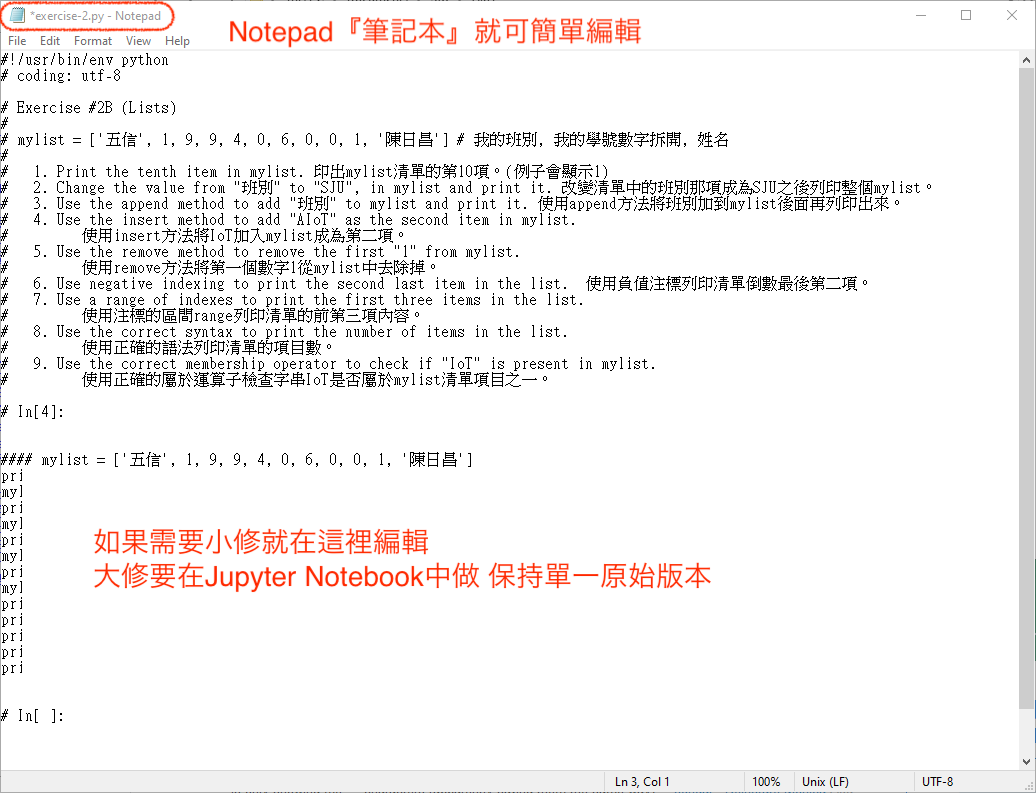Open the View menu
Screen dimensions: 1036x793
(x=138, y=41)
